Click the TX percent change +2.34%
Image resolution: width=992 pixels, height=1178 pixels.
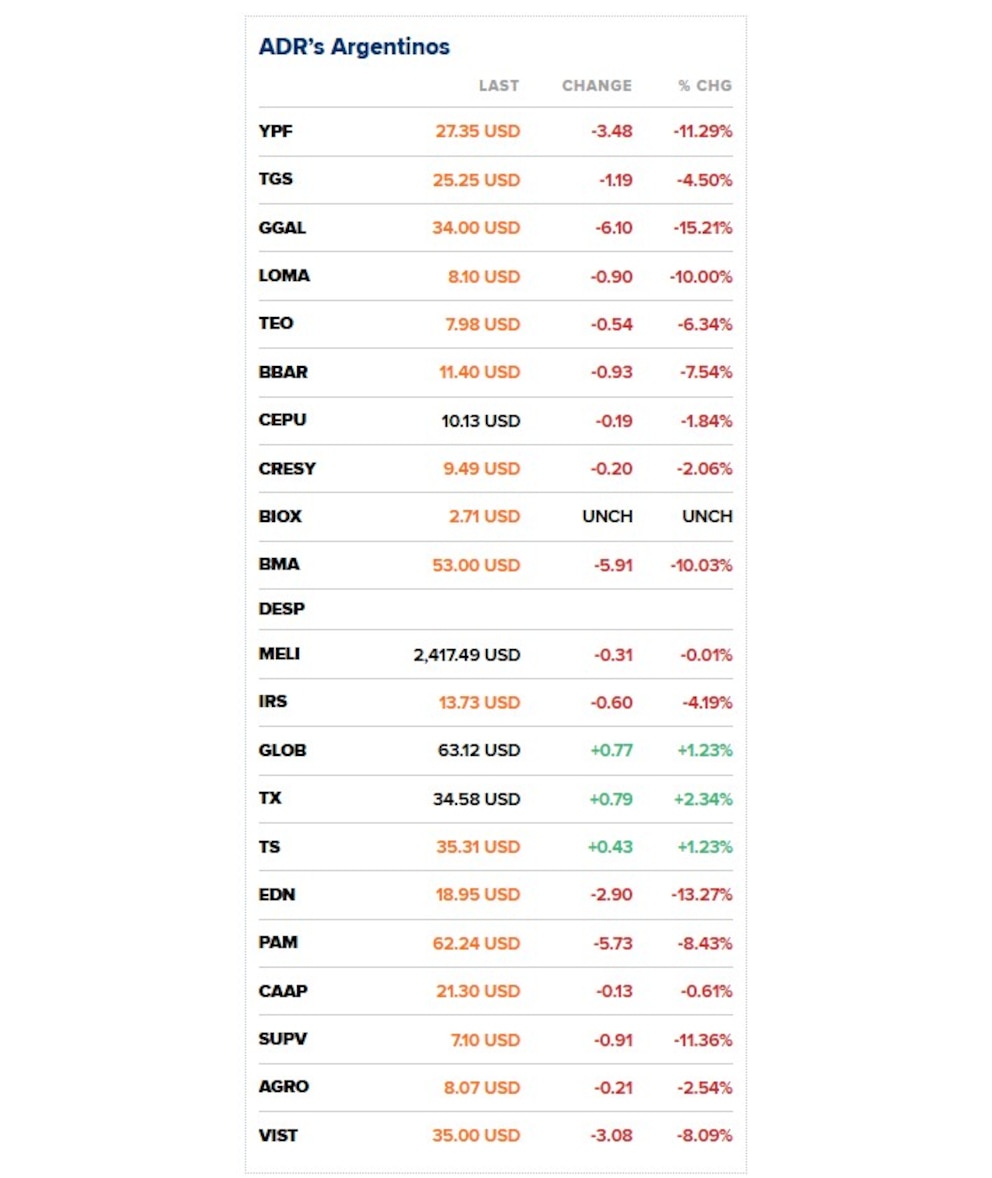pyautogui.click(x=704, y=799)
